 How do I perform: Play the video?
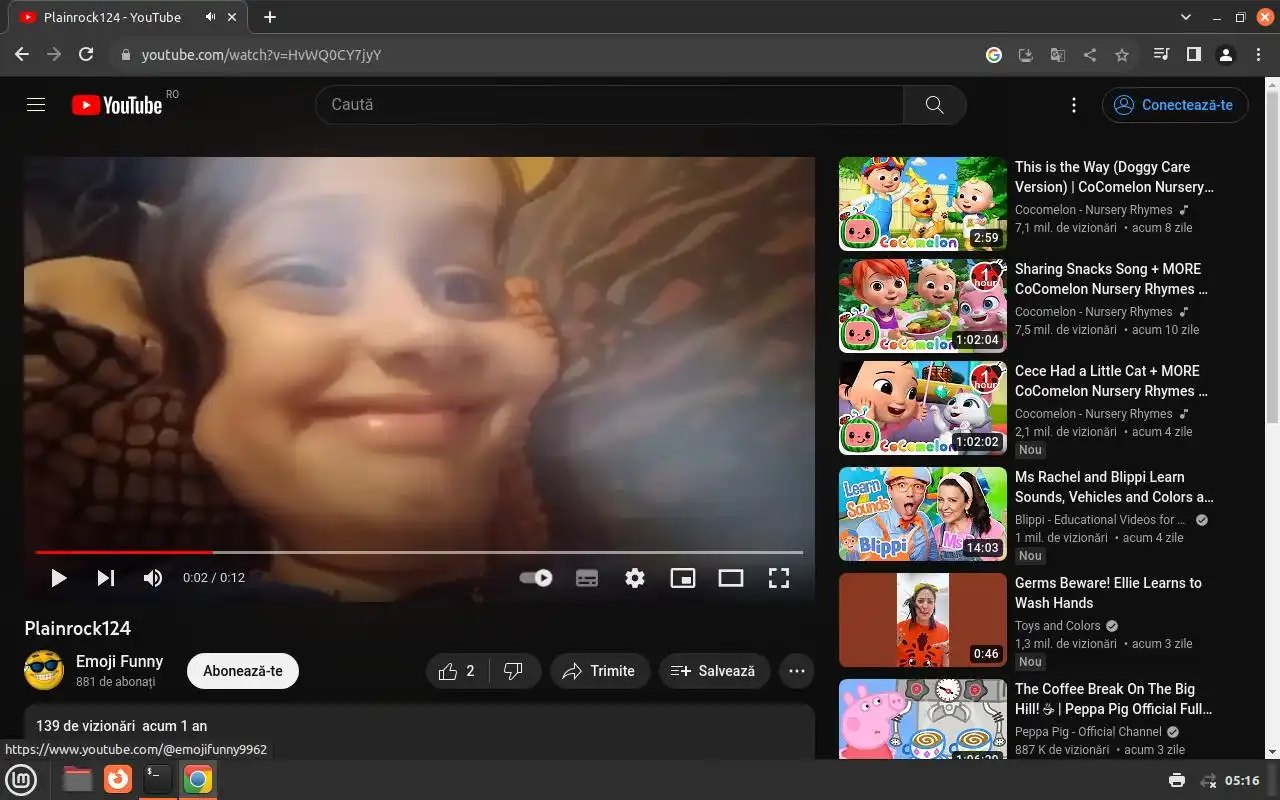point(58,577)
